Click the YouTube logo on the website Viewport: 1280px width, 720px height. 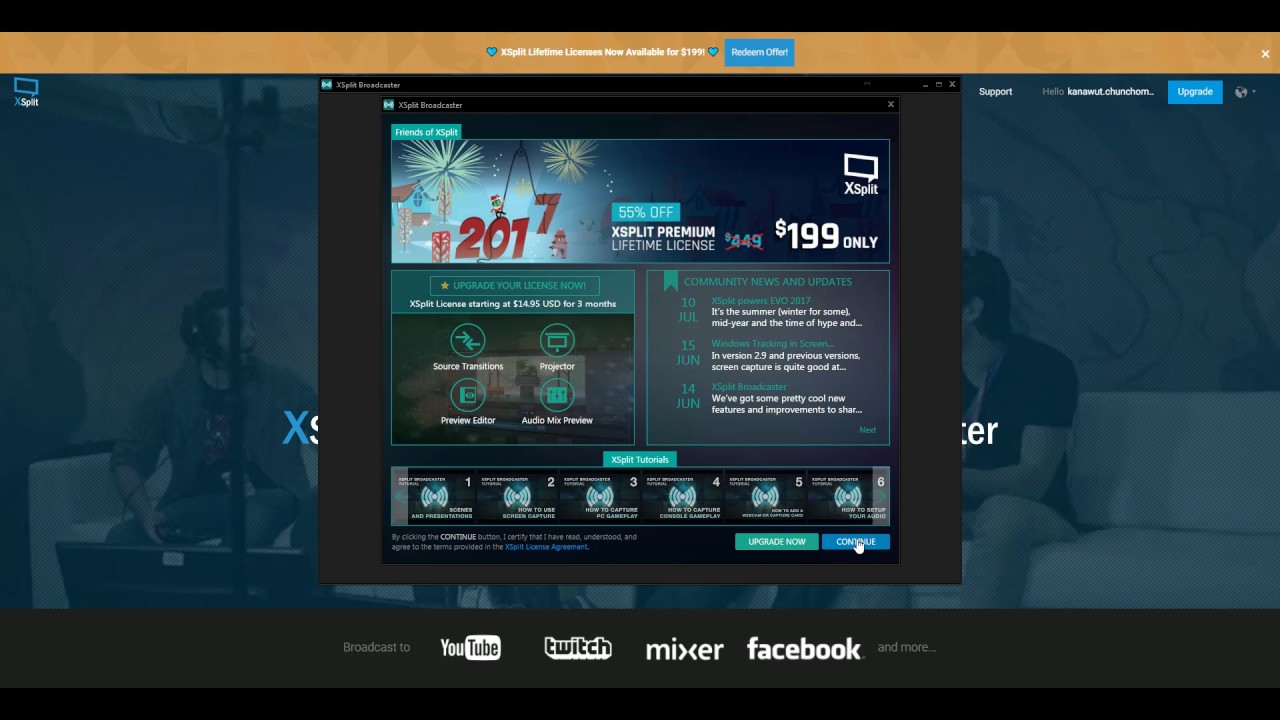tap(470, 648)
